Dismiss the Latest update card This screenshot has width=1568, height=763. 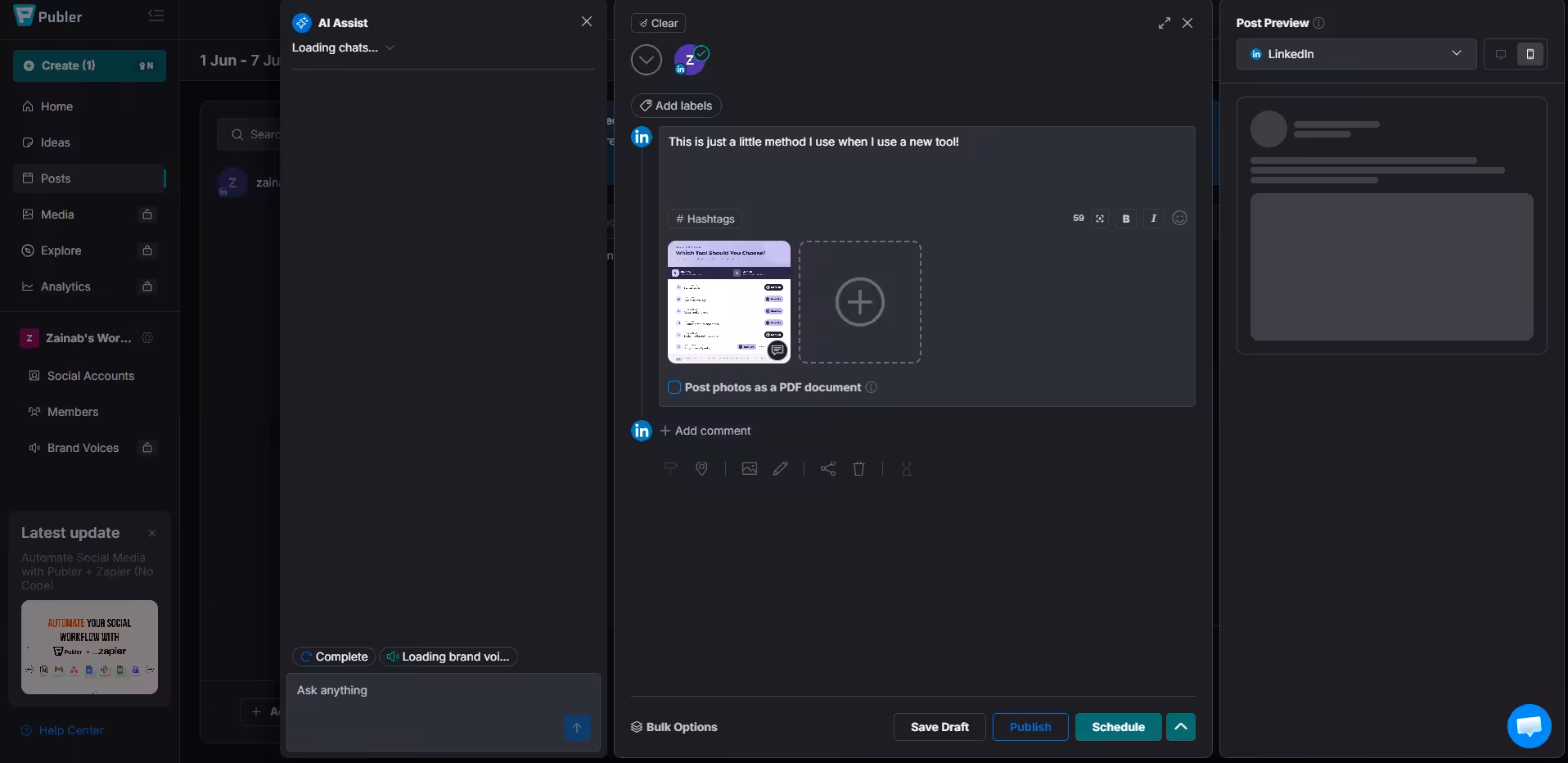click(151, 533)
